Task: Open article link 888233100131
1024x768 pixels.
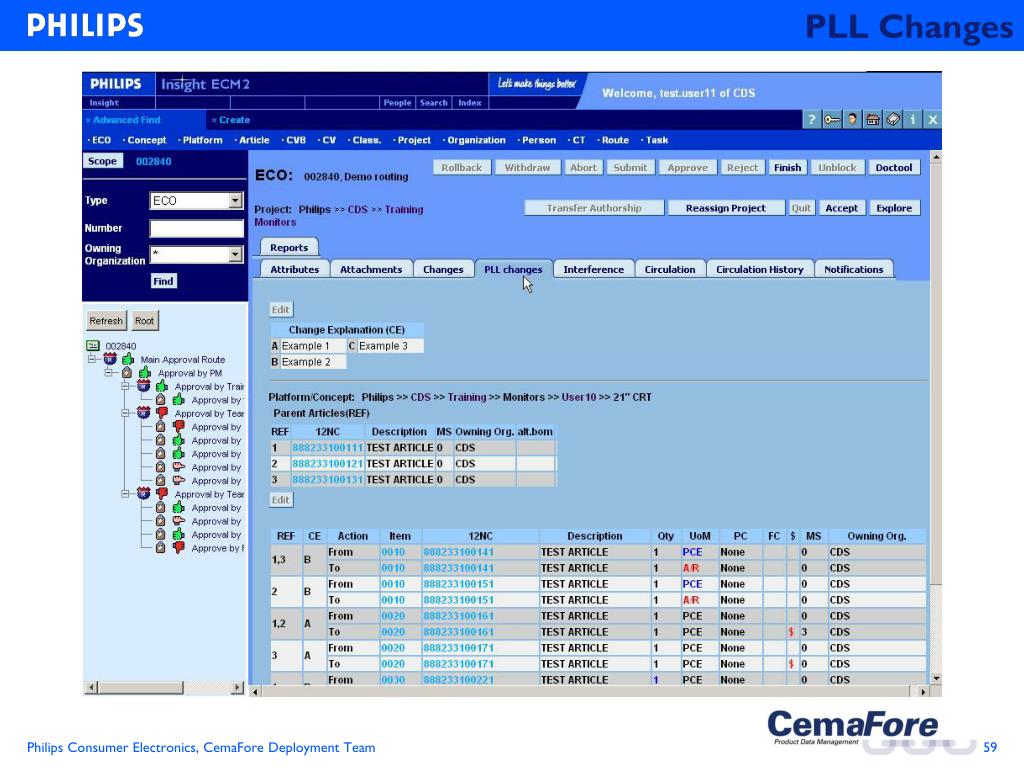Action: (327, 480)
